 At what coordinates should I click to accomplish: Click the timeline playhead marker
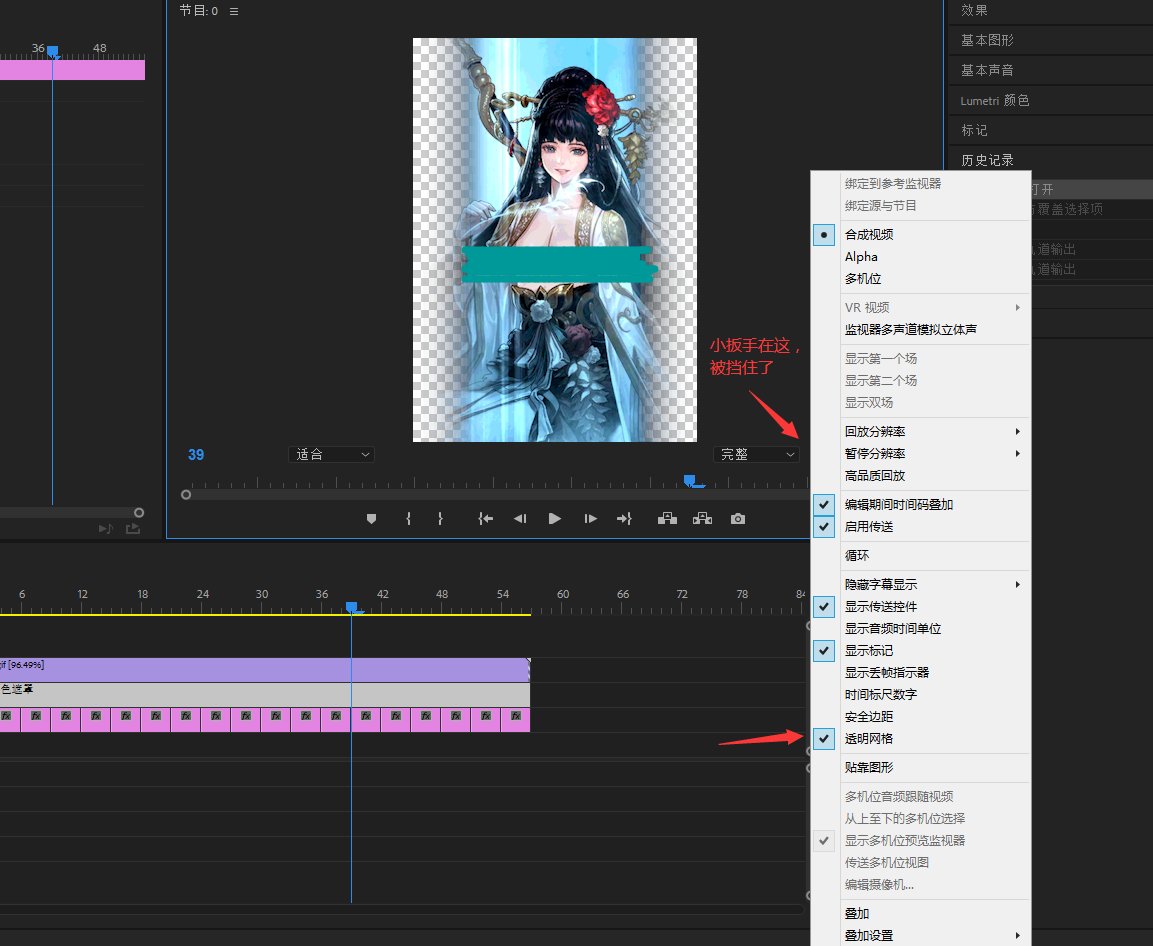pos(351,608)
